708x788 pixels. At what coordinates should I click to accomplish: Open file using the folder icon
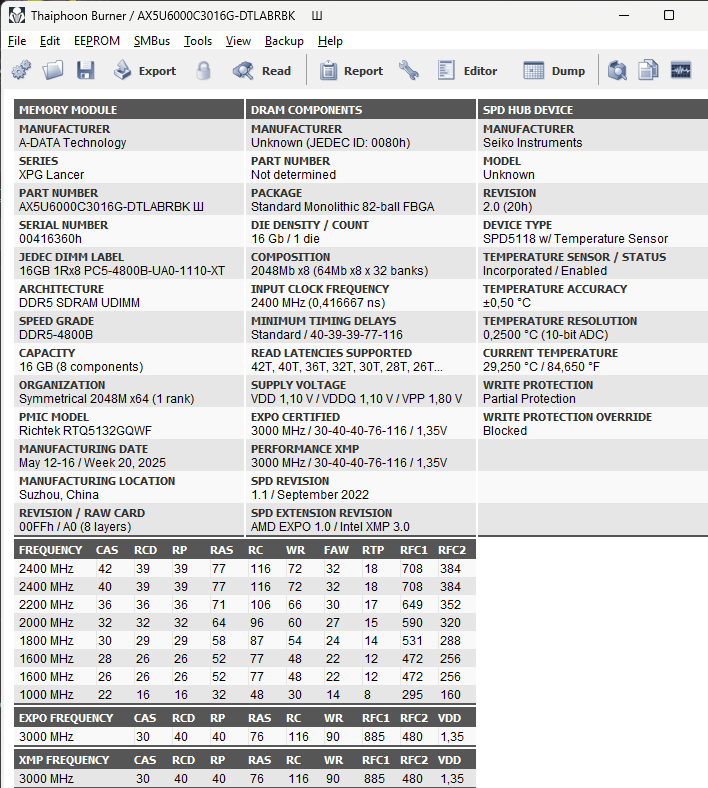pos(53,70)
